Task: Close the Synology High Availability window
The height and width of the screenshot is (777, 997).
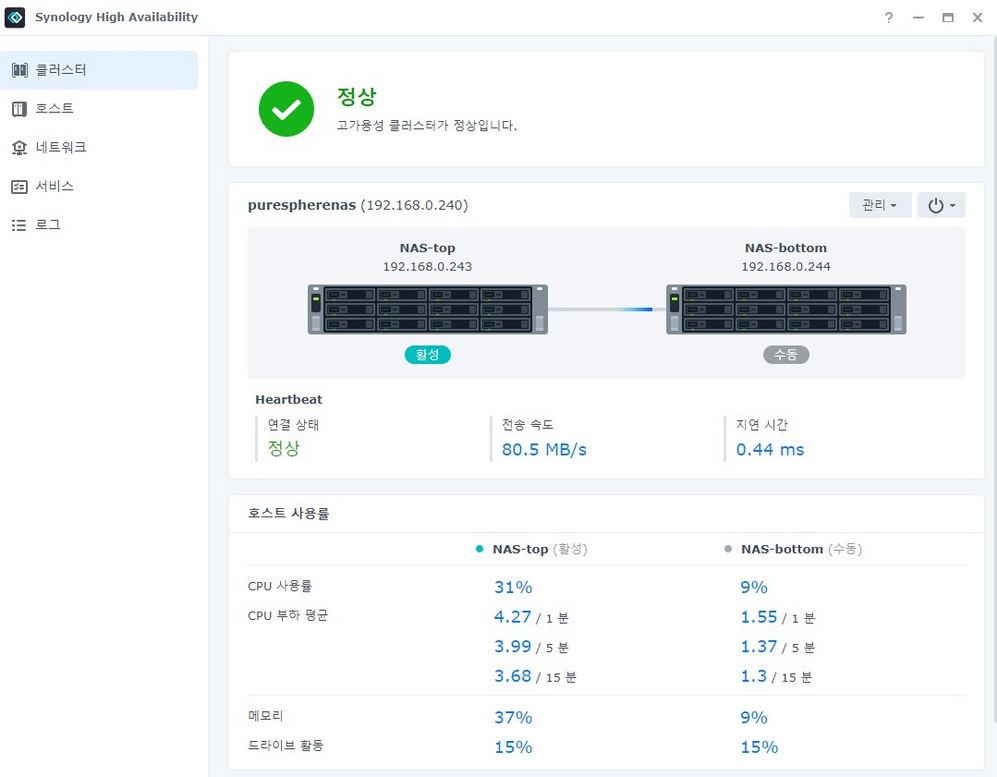Action: pyautogui.click(x=977, y=18)
